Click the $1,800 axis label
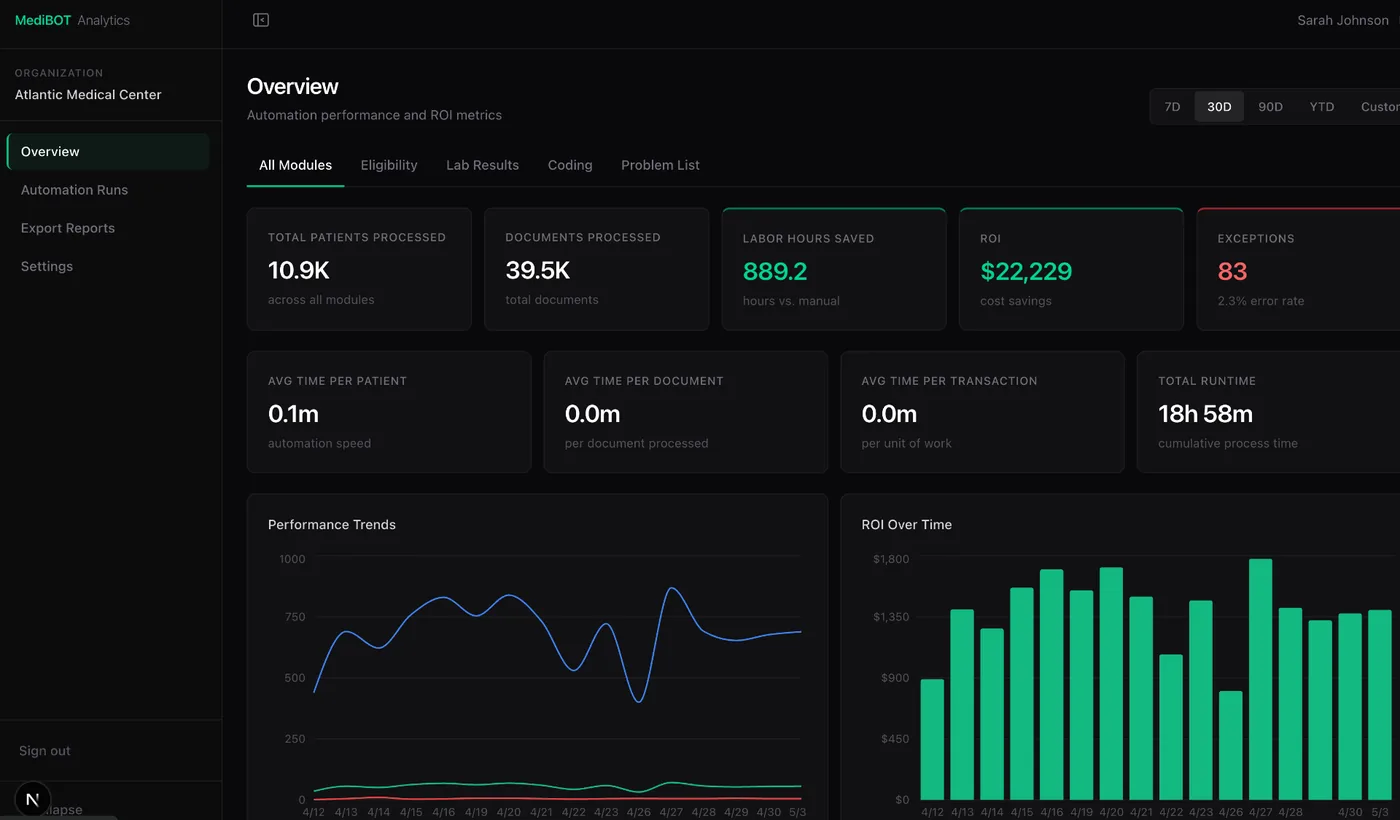Viewport: 1400px width, 820px height. [891, 559]
